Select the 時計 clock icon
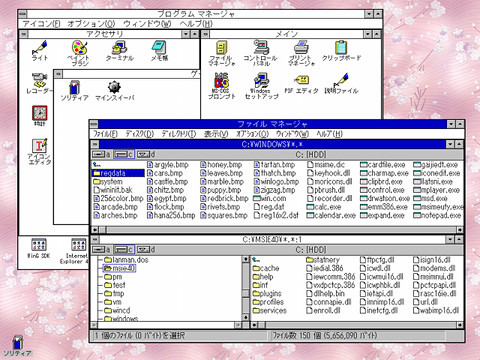This screenshot has height=360, width=480. pyautogui.click(x=39, y=113)
